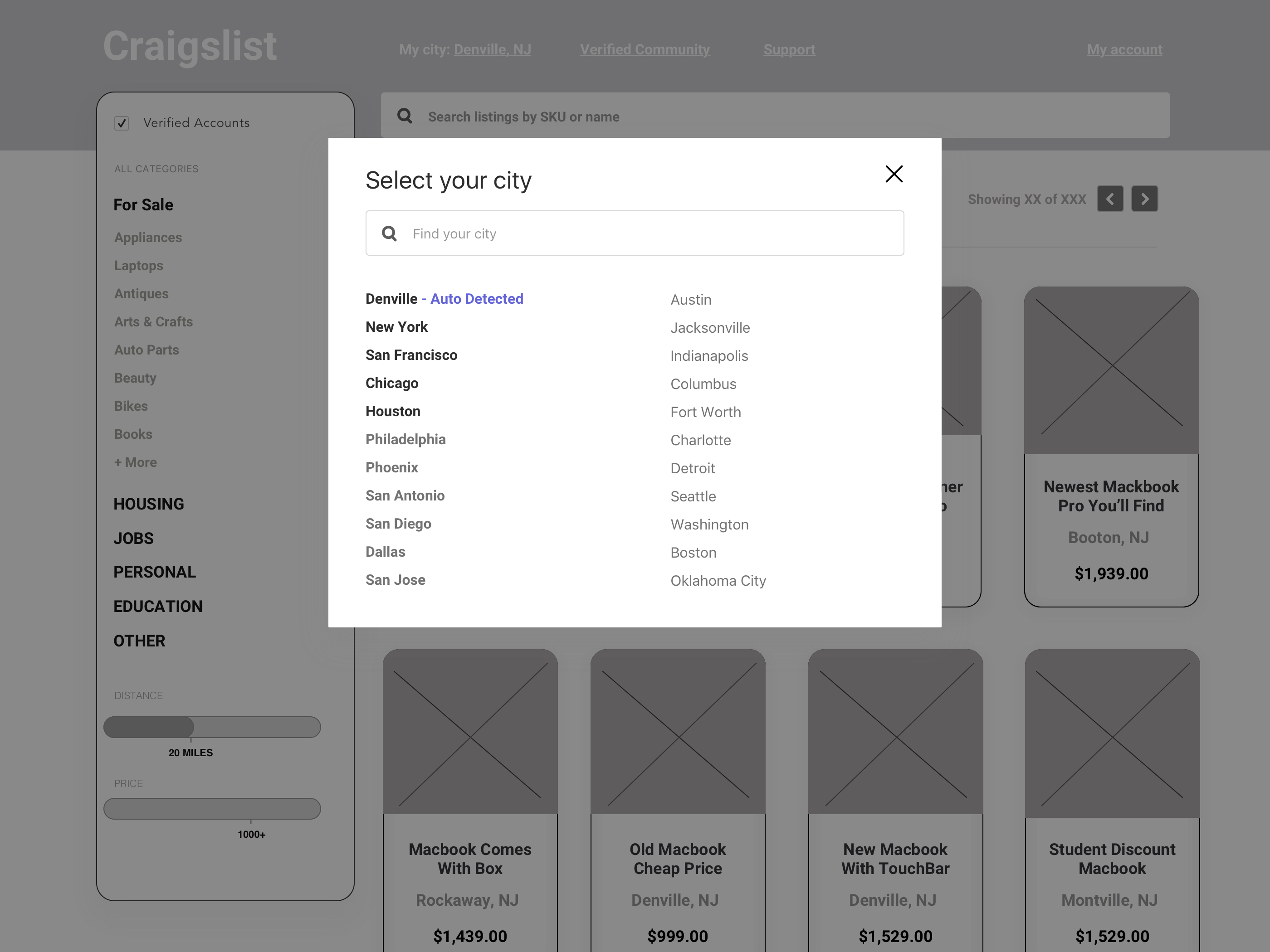Pick Philadelphia as your city
The image size is (1270, 952).
[406, 440]
